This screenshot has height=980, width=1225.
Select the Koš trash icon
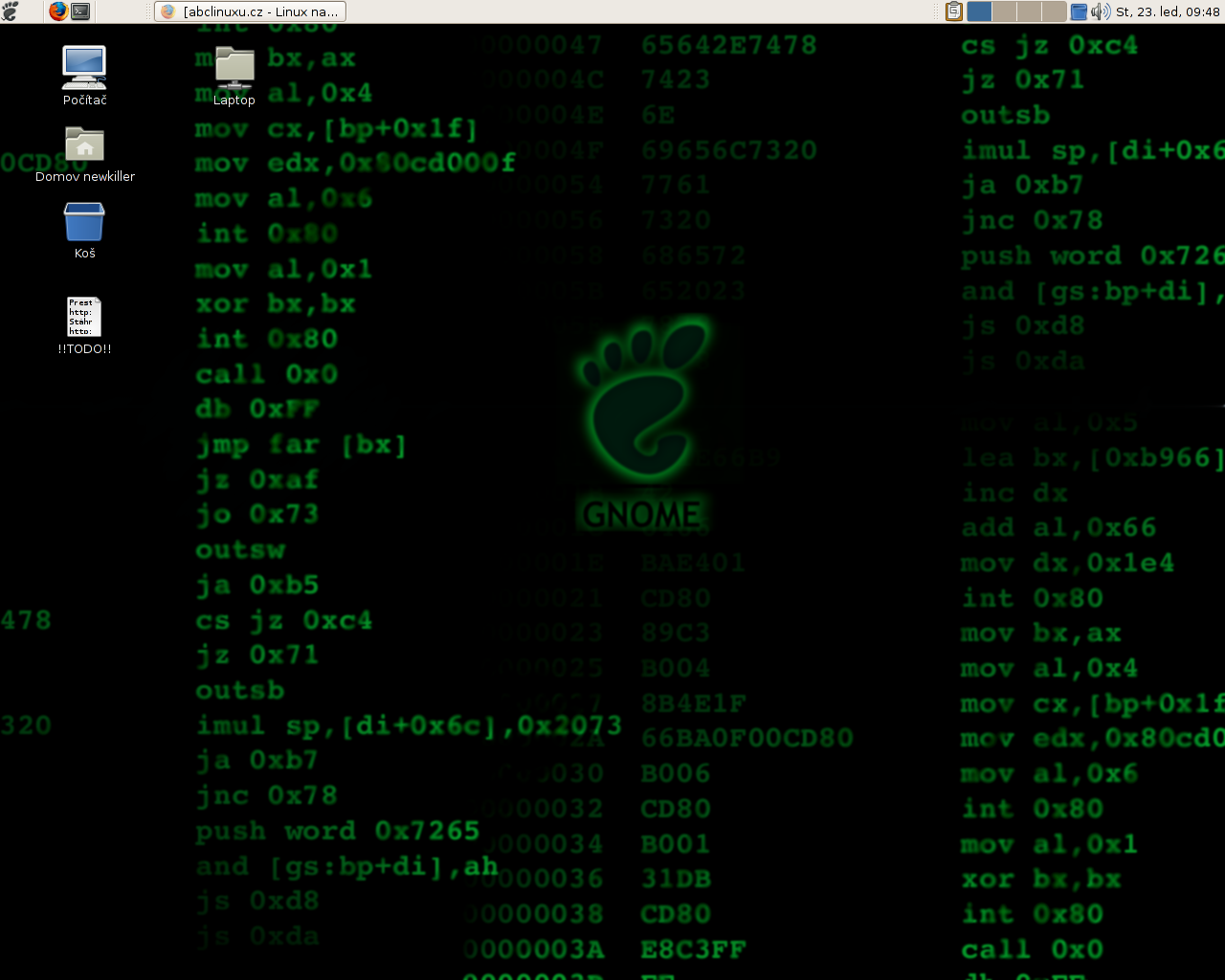click(x=84, y=230)
